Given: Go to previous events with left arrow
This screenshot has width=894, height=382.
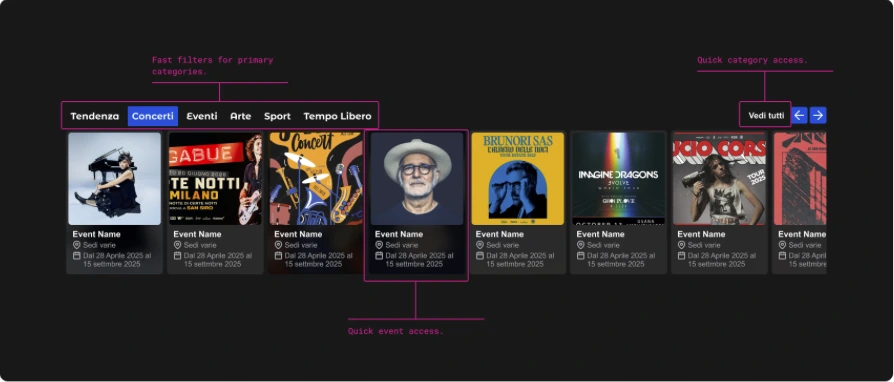Looking at the screenshot, I should (x=799, y=115).
